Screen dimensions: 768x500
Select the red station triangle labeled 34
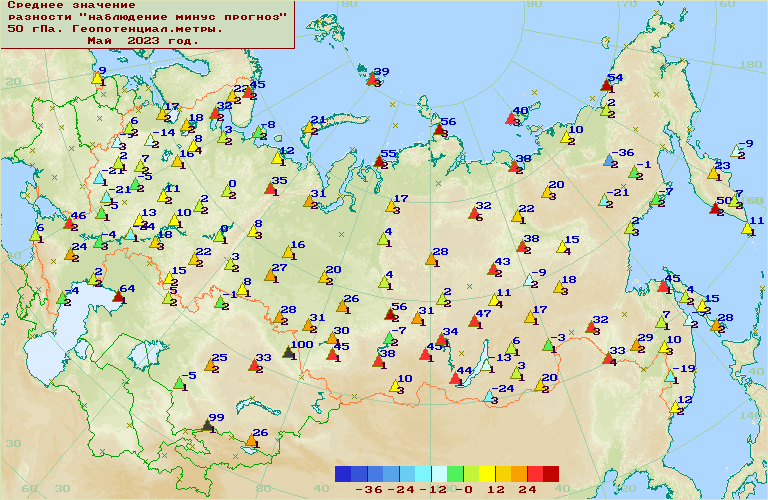point(441,339)
